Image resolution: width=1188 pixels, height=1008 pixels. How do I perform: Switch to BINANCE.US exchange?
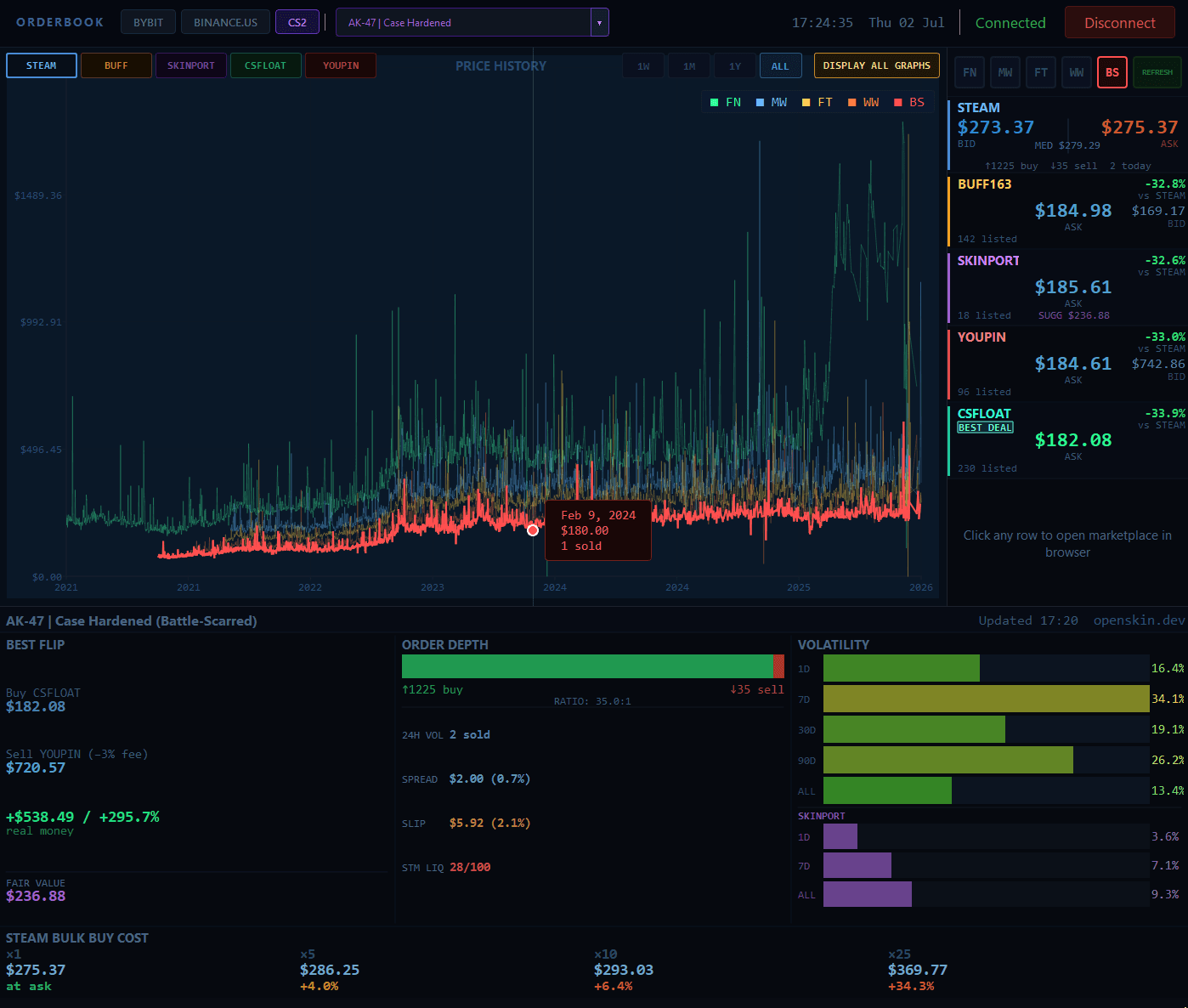[225, 22]
